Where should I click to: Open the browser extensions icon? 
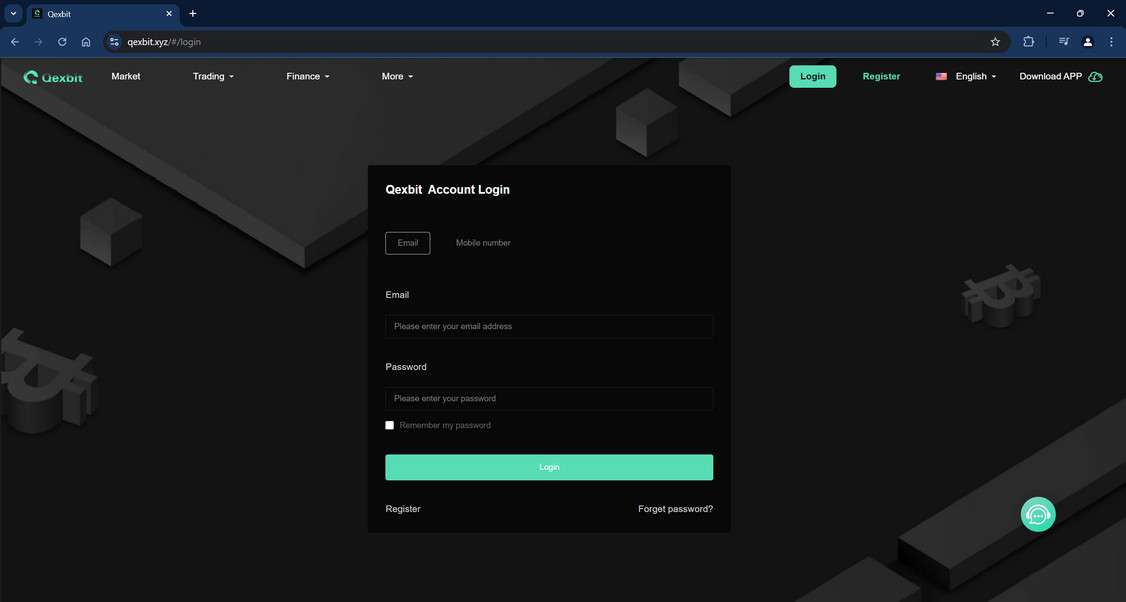pos(1028,41)
